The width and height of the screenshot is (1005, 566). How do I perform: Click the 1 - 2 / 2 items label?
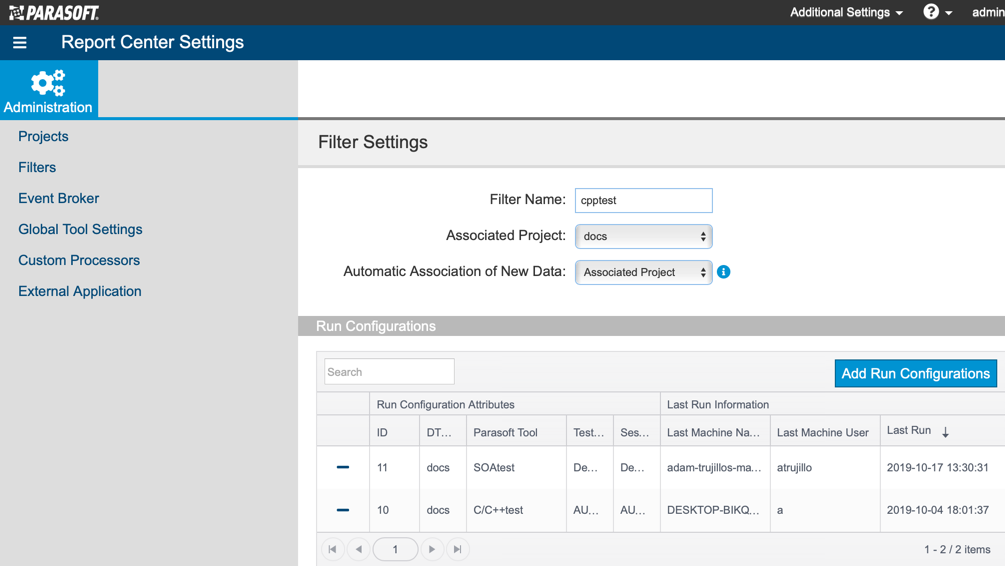pos(957,549)
